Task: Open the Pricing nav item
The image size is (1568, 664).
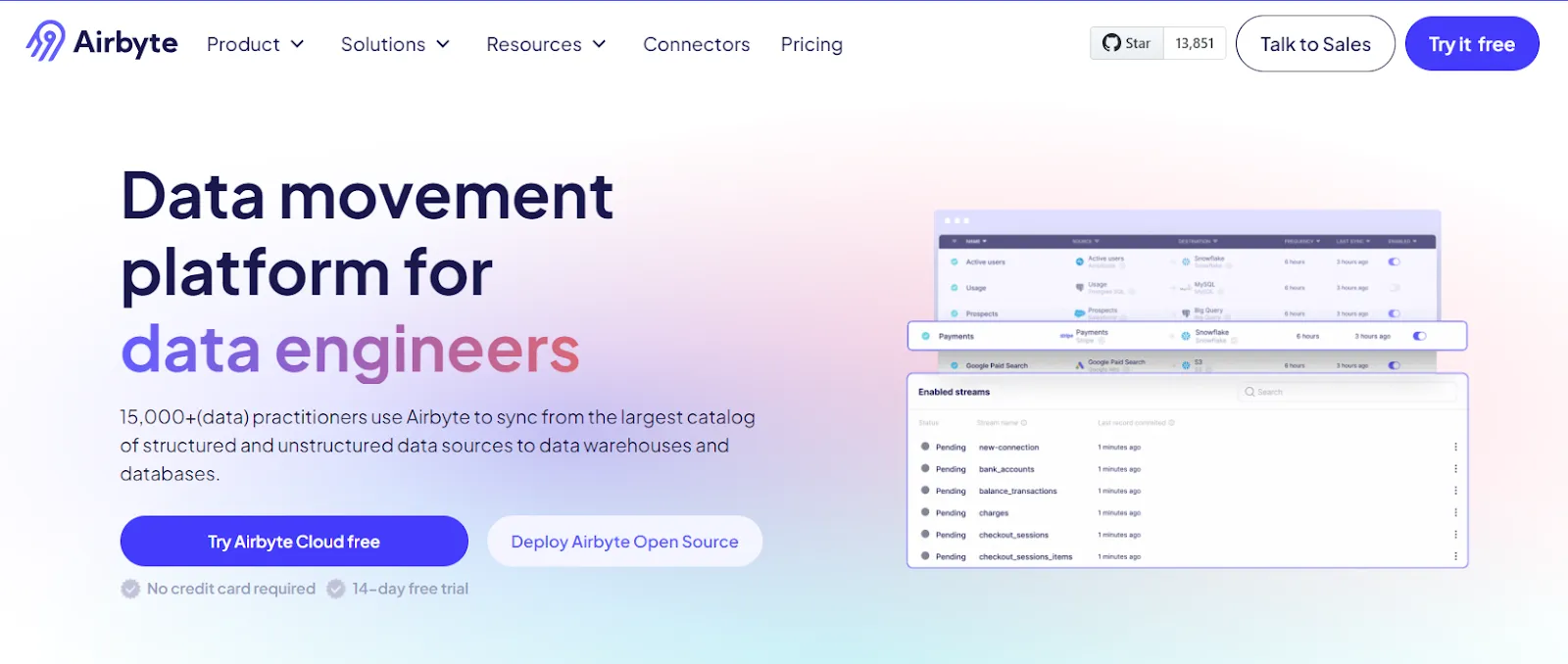Action: [811, 44]
